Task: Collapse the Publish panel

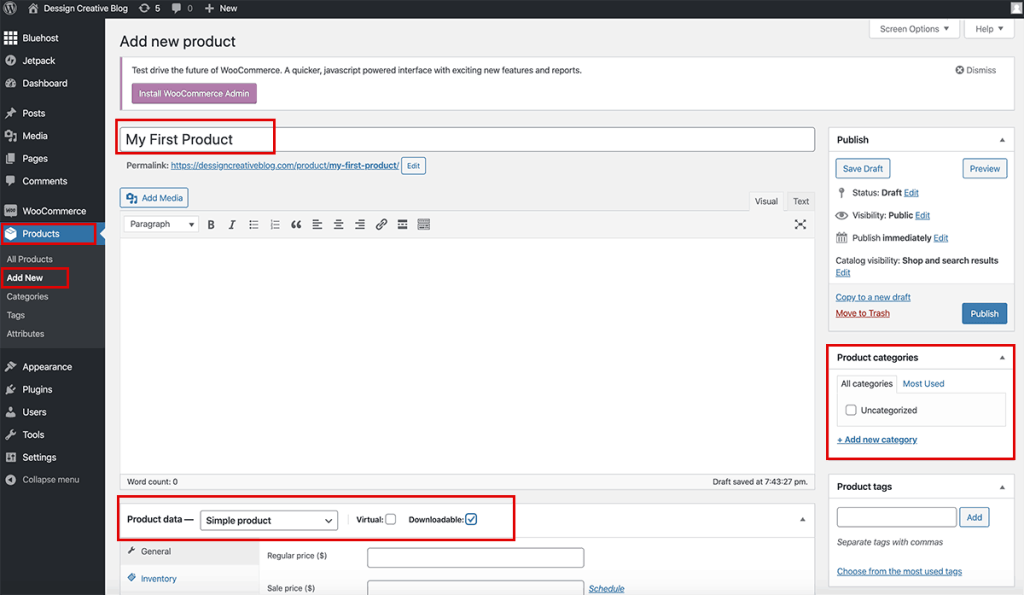Action: coord(1002,140)
